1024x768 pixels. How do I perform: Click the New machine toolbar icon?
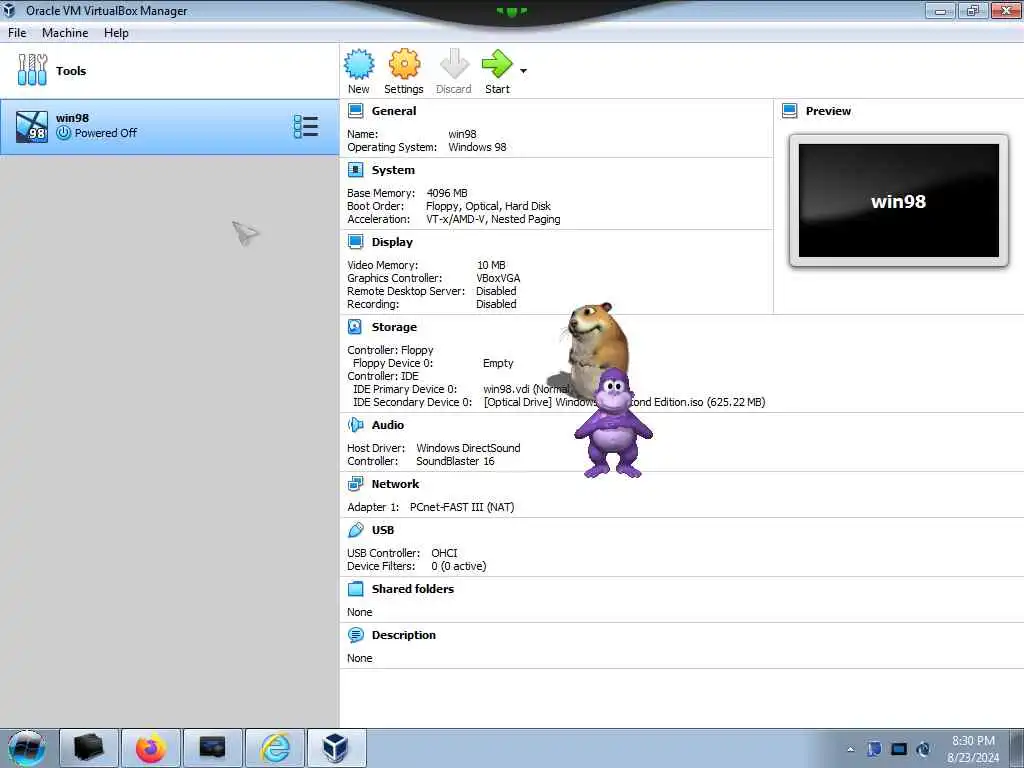coord(359,64)
